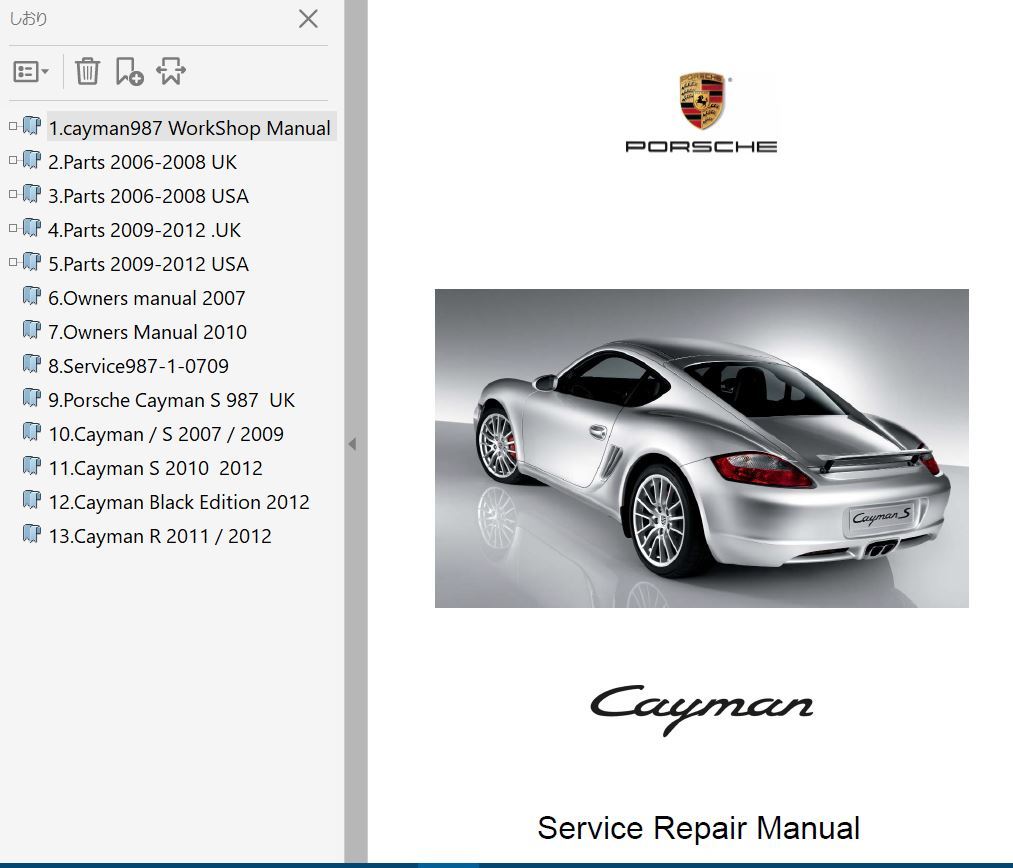Select the bookmark icon beside '6.Owners manual 2007'
The image size is (1013, 868).
point(31,295)
